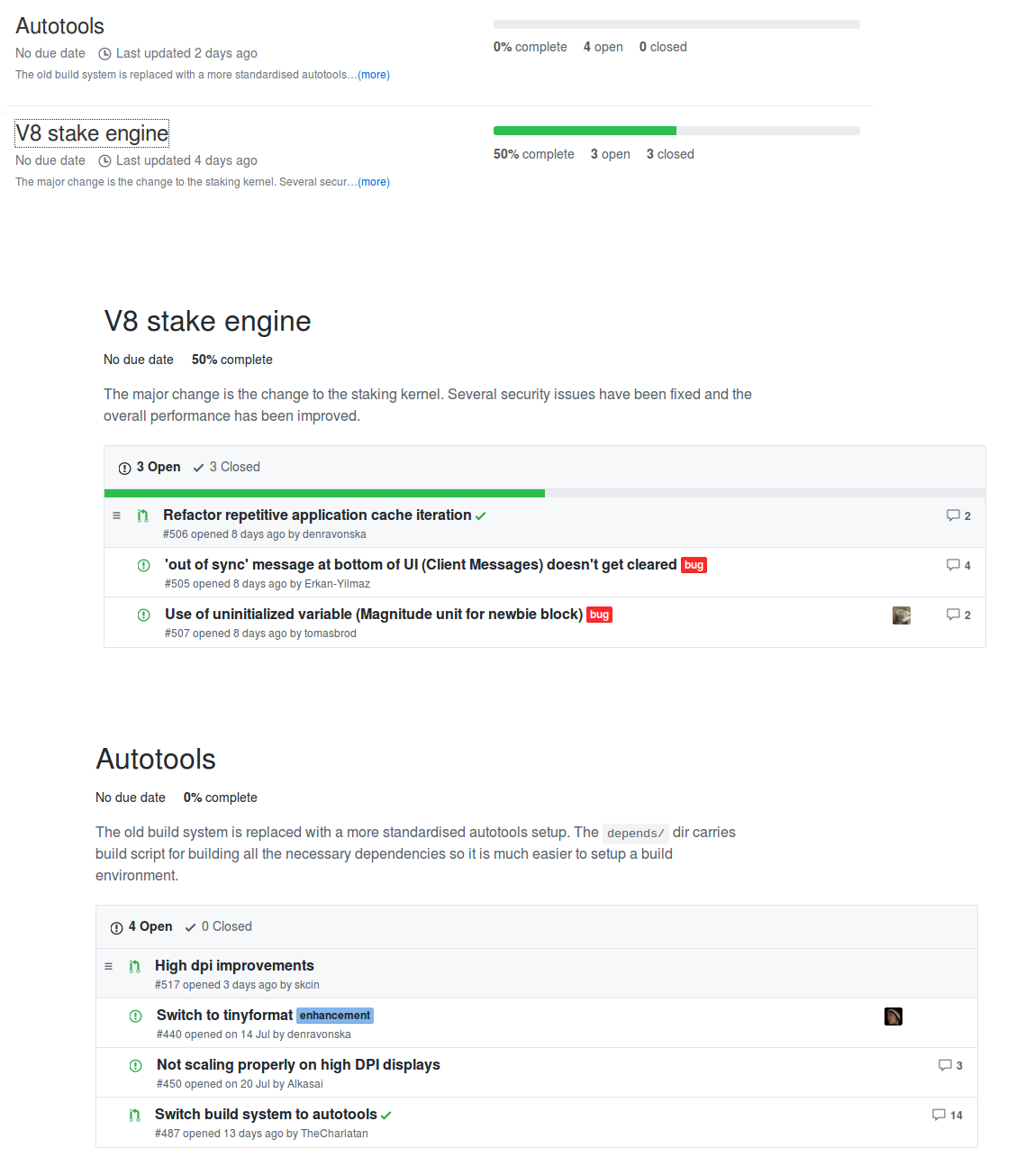Show 0 Closed items in Autotools list
The height and width of the screenshot is (1176, 1016).
(219, 926)
